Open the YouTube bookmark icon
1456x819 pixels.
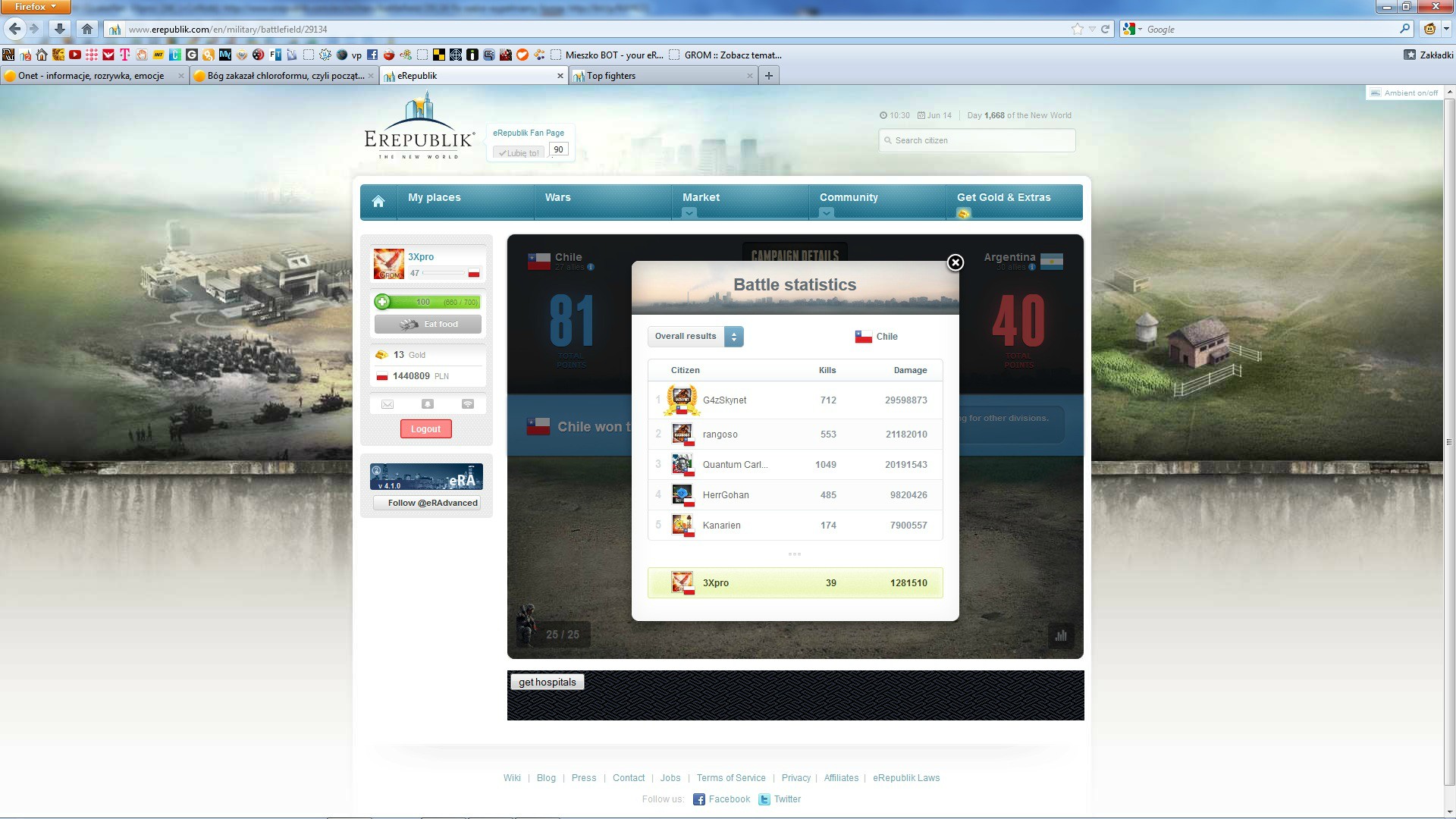pos(74,55)
